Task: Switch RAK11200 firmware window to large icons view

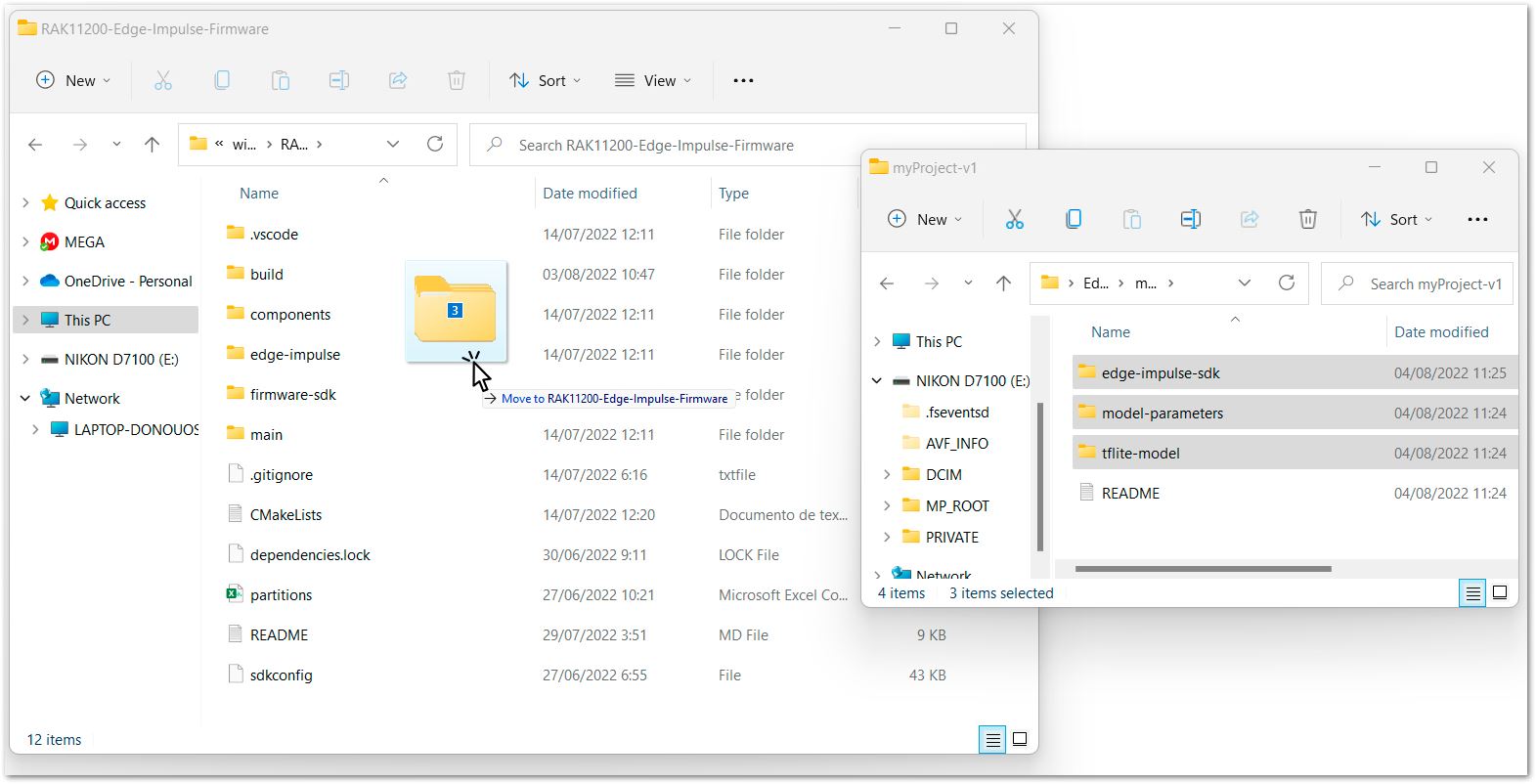Action: click(x=1020, y=739)
